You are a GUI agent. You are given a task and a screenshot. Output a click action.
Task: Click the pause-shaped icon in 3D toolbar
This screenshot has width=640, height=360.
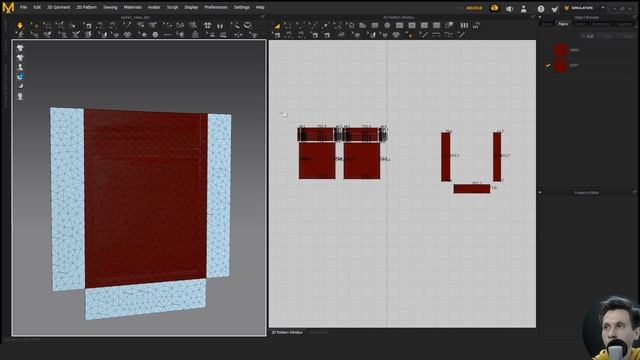click(220, 26)
